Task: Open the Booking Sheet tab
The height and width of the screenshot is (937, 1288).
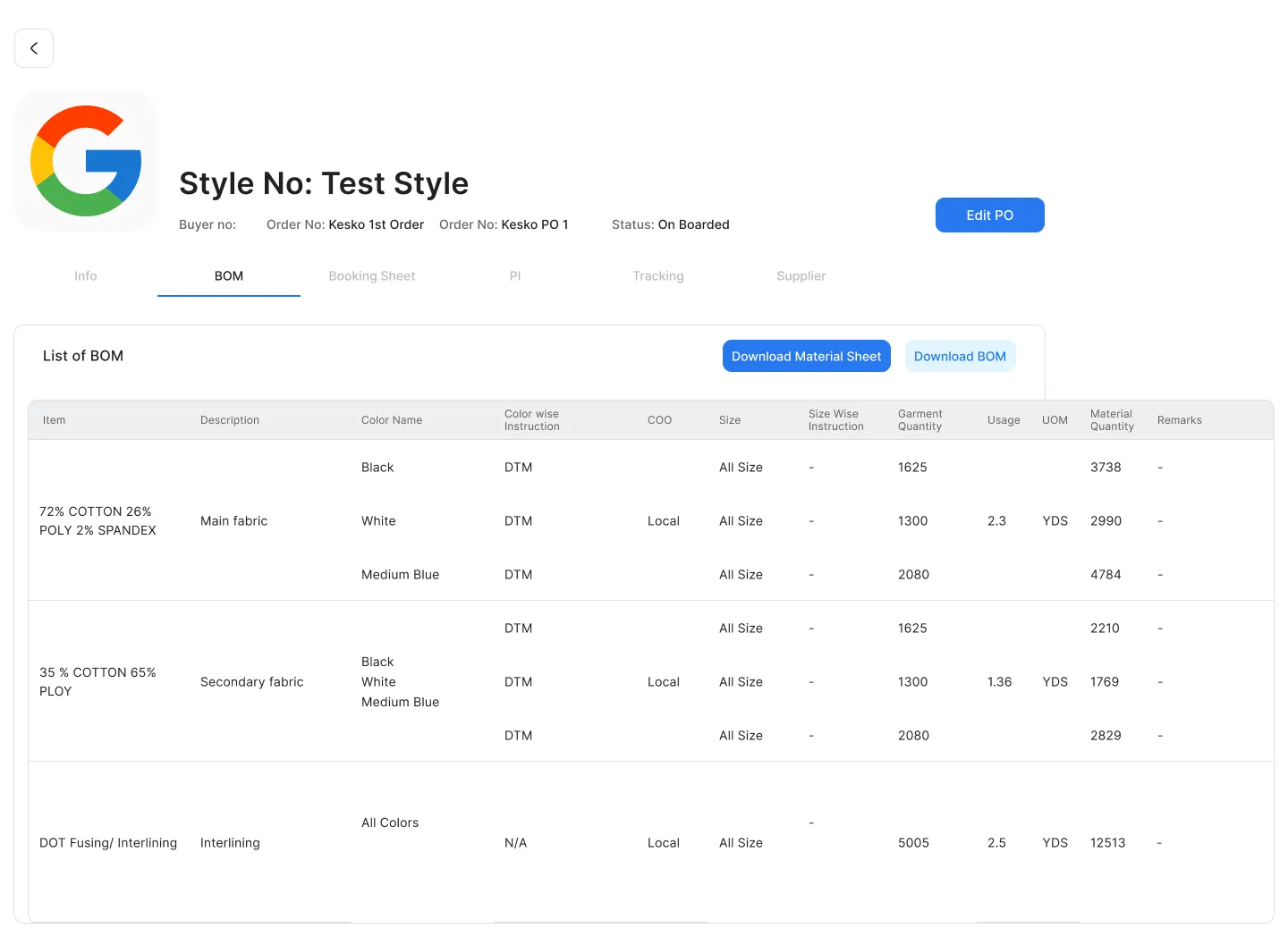Action: [372, 276]
